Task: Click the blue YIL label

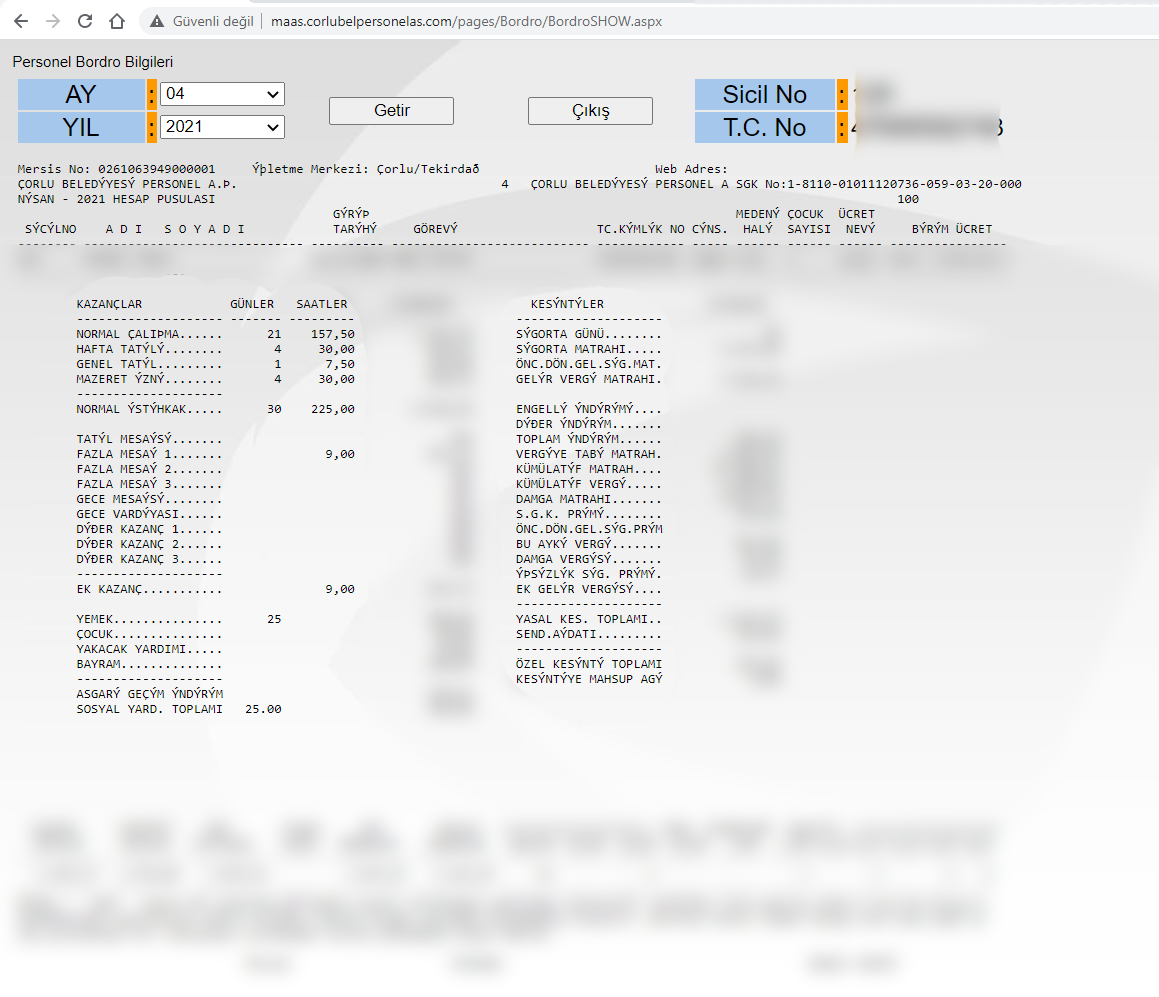Action: [x=81, y=128]
